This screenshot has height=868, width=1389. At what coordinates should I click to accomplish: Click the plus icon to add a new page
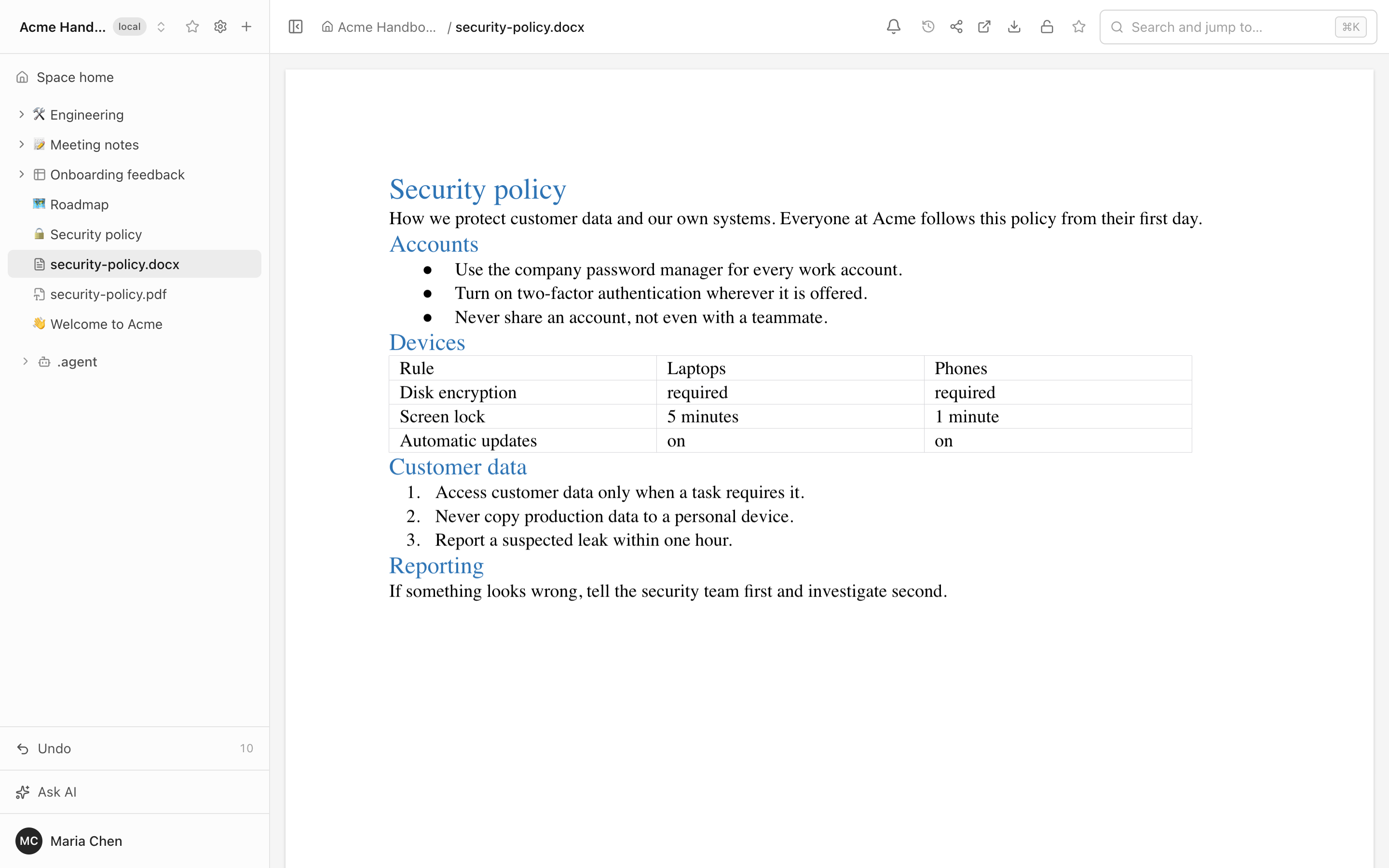coord(247,27)
